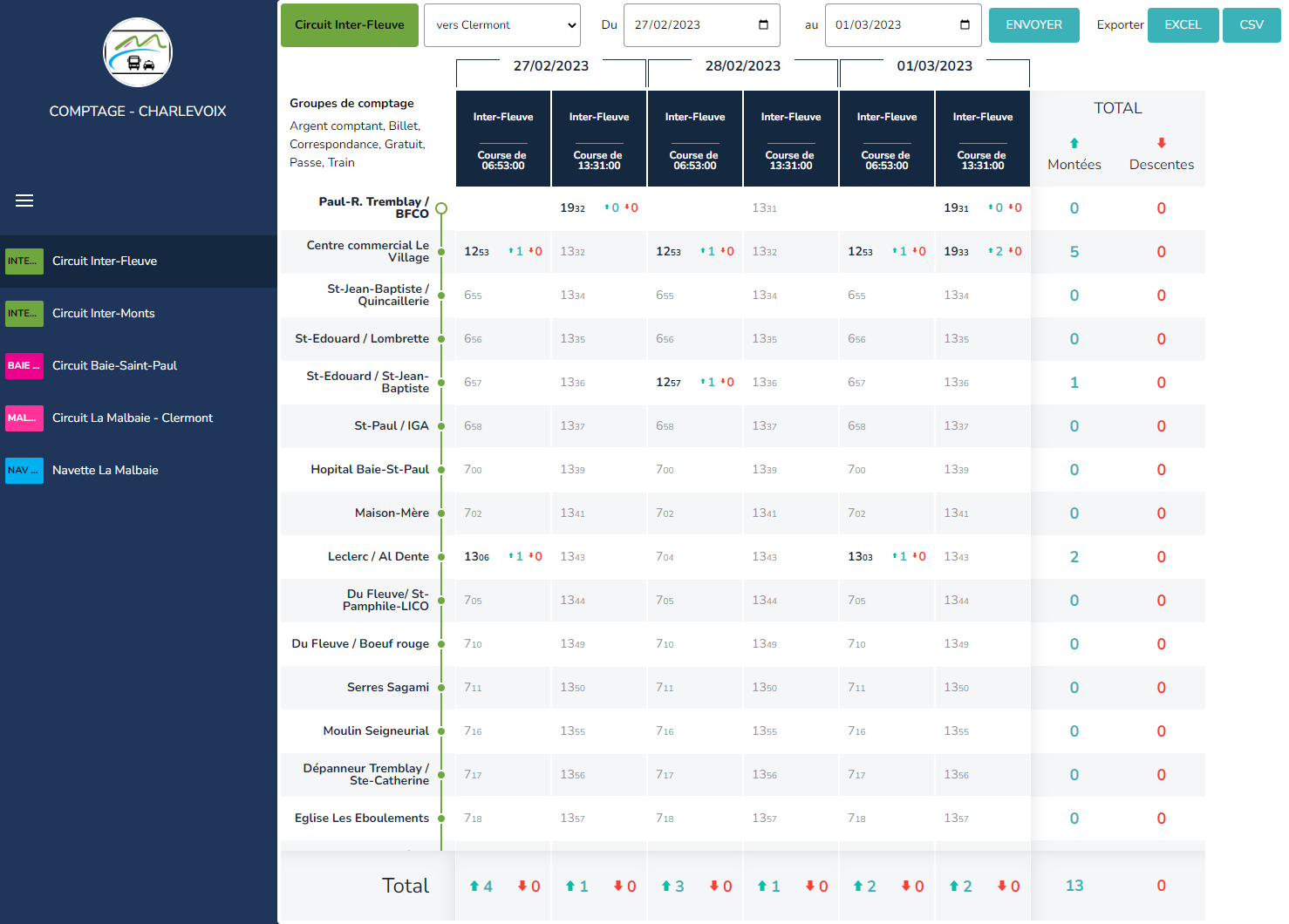Click the Total row label at bottom

point(406,886)
